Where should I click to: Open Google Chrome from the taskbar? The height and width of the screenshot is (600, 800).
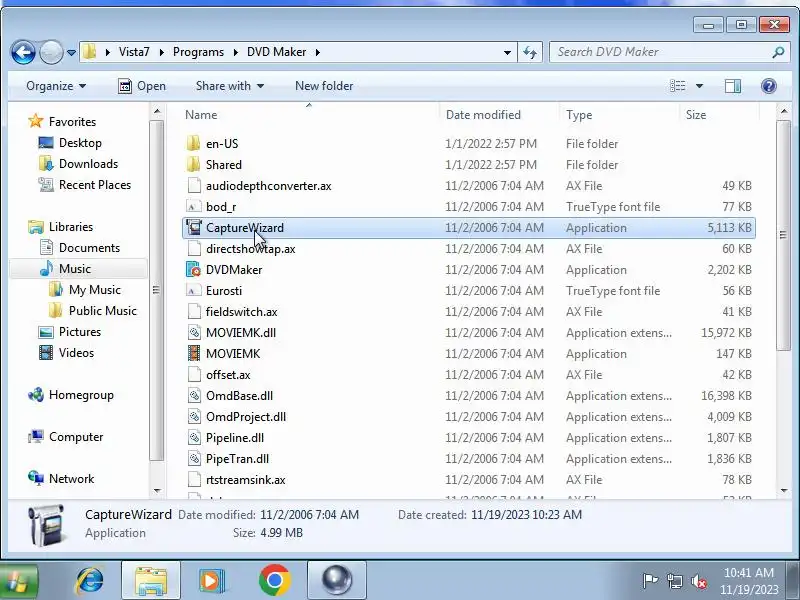click(x=274, y=580)
